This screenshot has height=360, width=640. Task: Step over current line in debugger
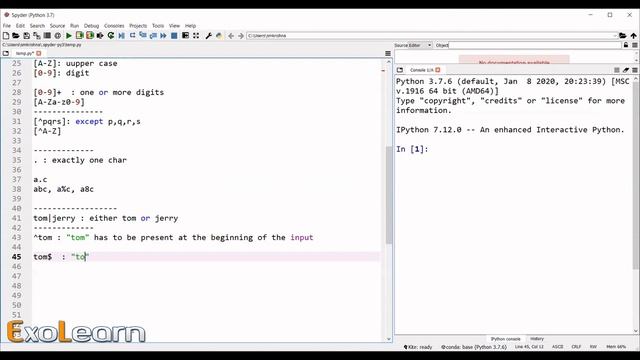[132, 36]
